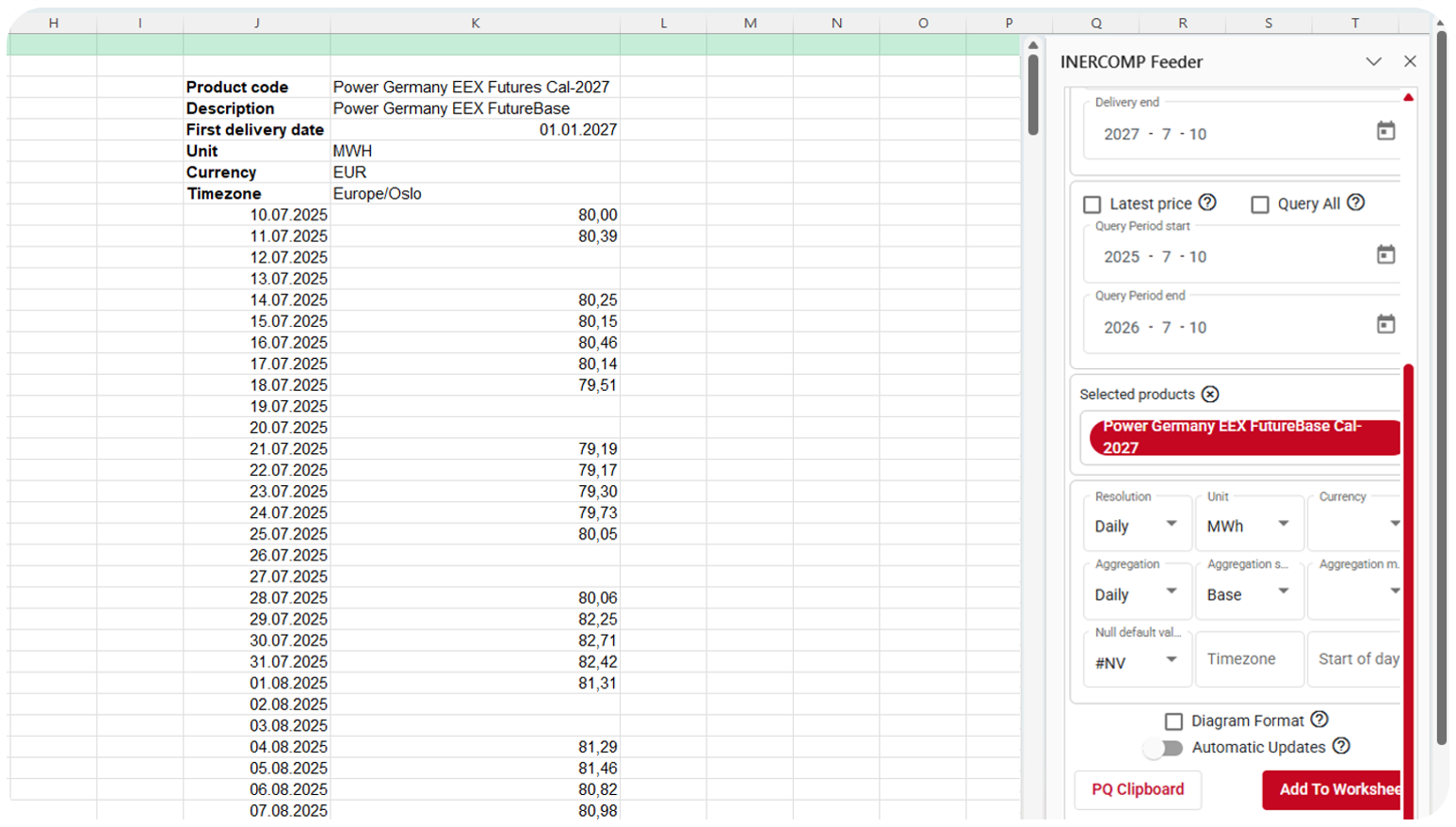Open the Null default value dropdown
Screen dimensions: 1456x827
[1137, 661]
